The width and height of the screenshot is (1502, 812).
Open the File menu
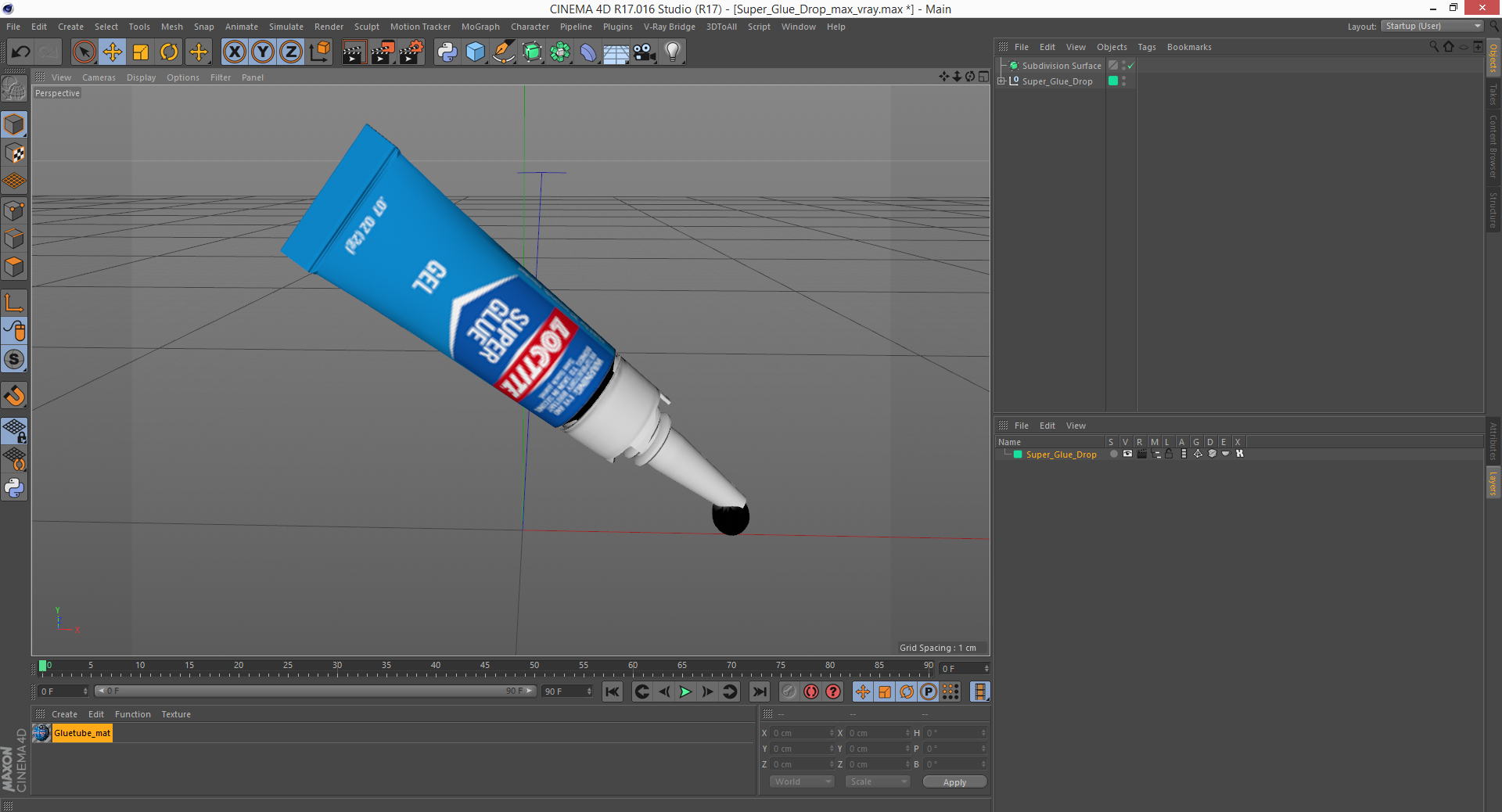coord(13,27)
